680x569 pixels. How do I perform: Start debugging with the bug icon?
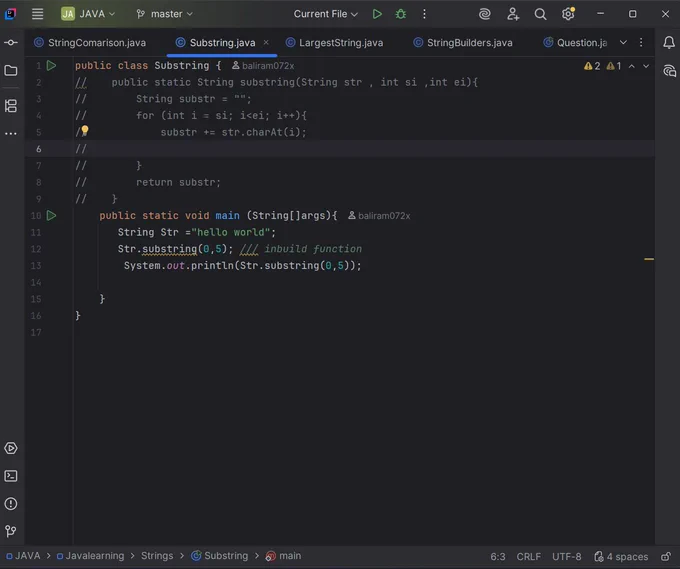coord(401,14)
